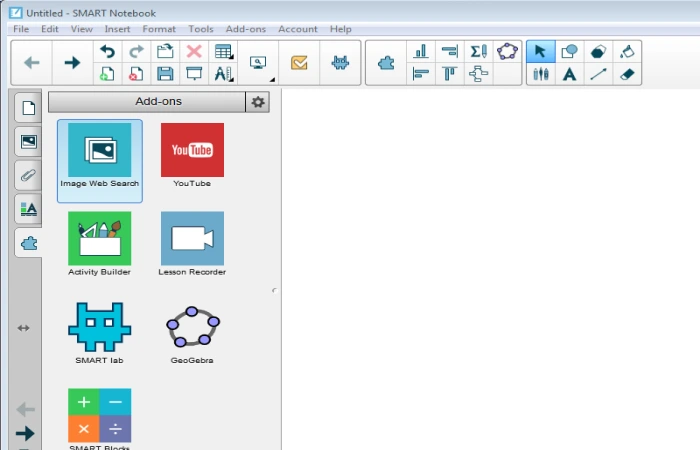Toggle sidebar position with double-arrow
Viewport: 700px width, 450px height.
(x=24, y=328)
